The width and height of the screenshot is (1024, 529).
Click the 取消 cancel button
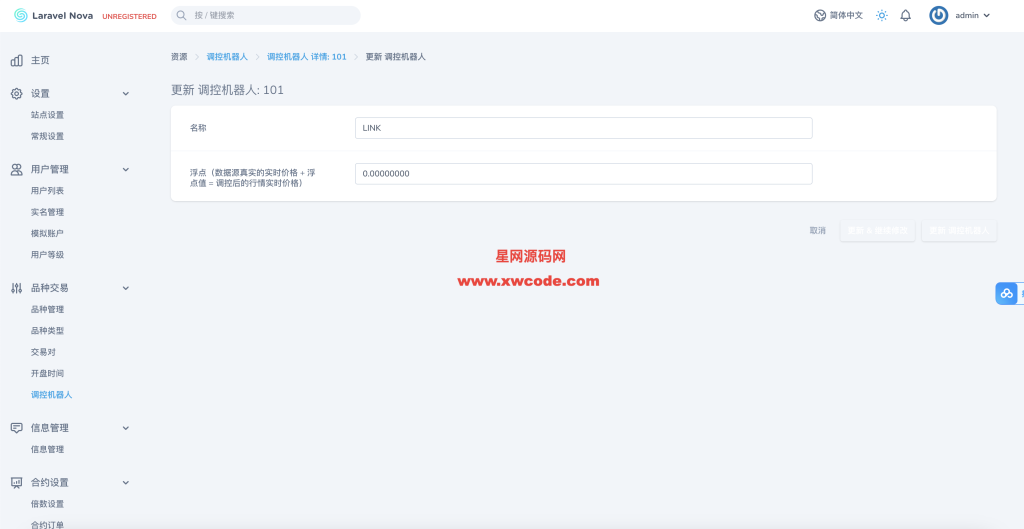[x=817, y=231]
